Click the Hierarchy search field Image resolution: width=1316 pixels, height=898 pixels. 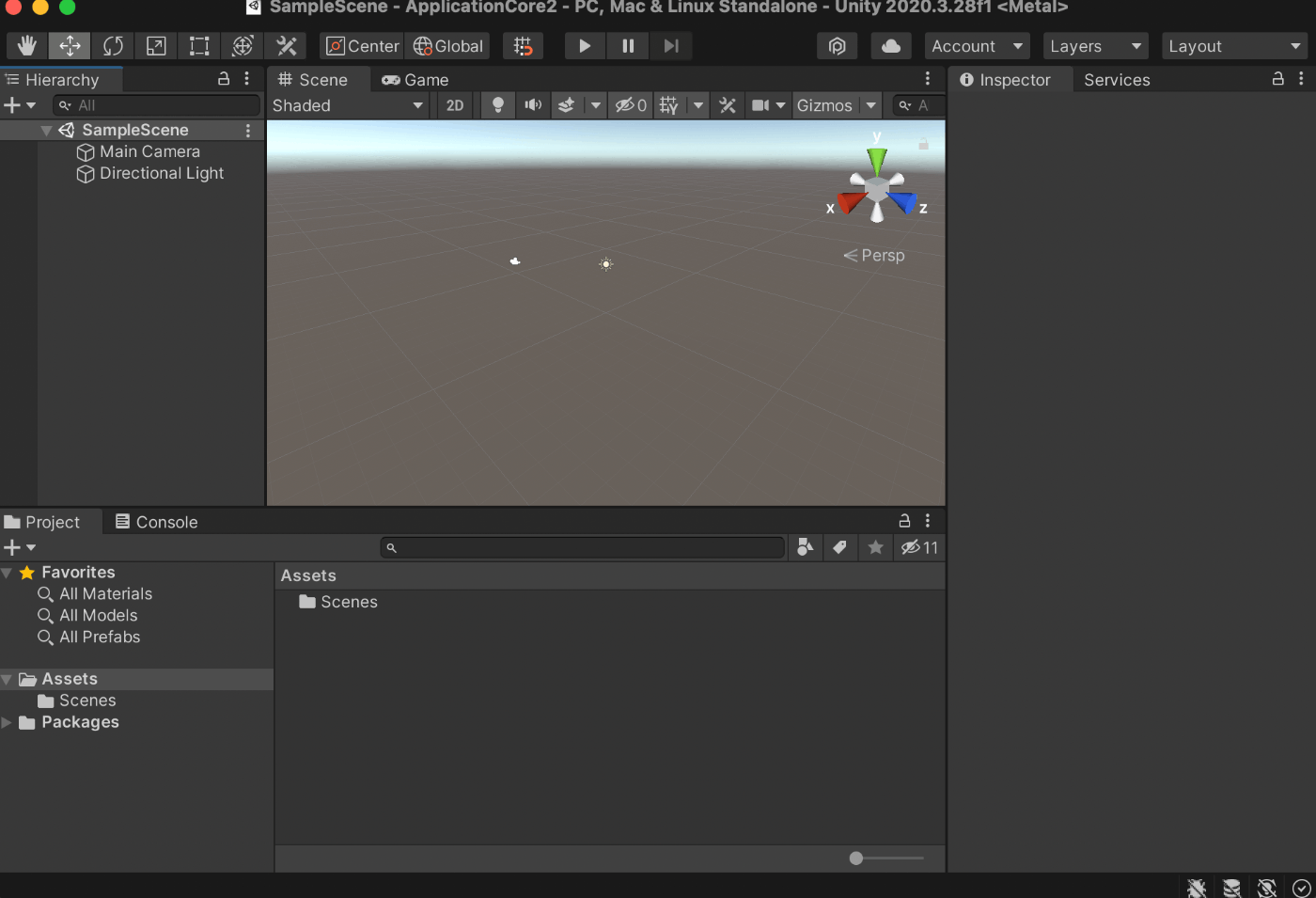click(156, 105)
